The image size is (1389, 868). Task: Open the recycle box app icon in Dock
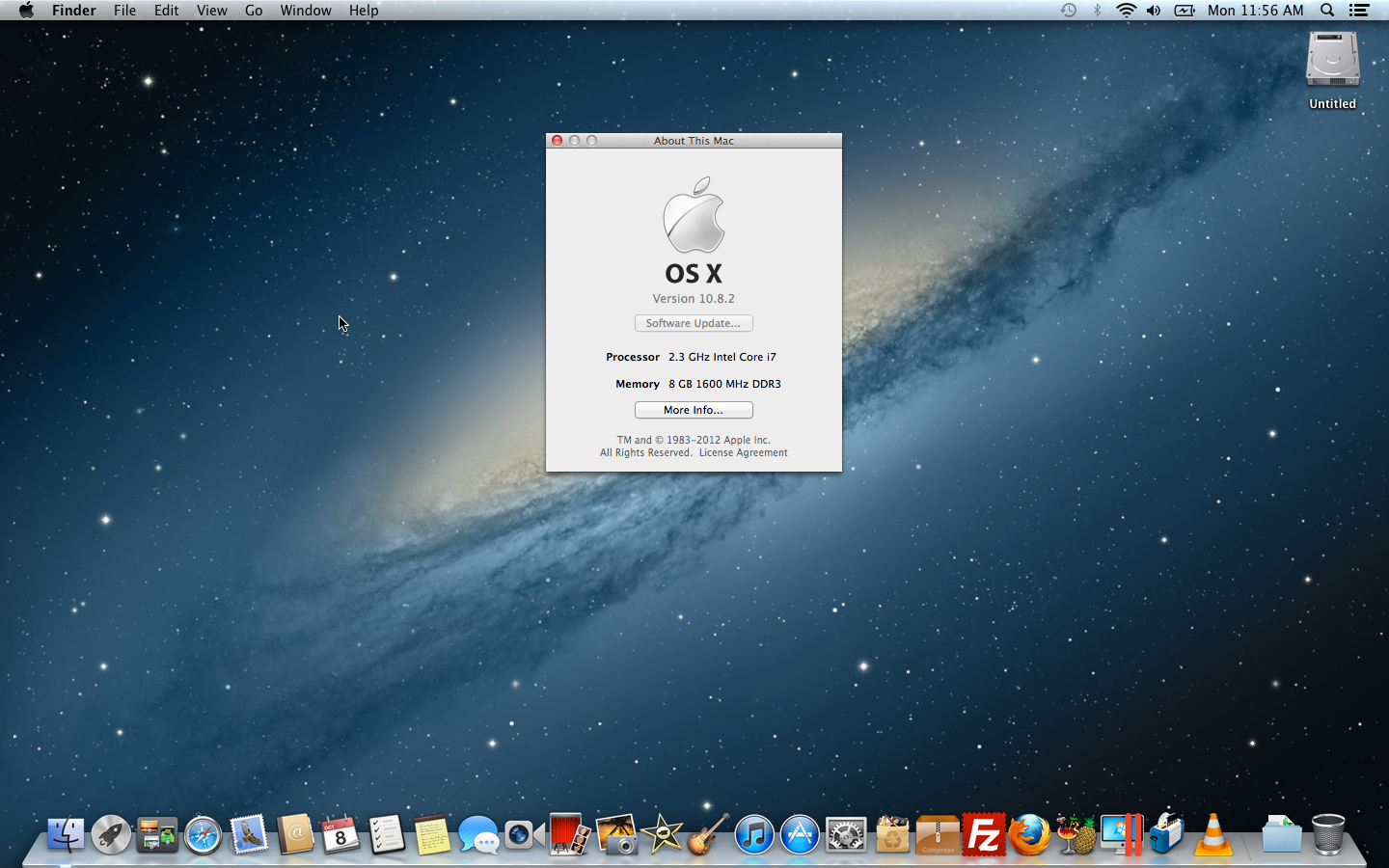click(892, 835)
